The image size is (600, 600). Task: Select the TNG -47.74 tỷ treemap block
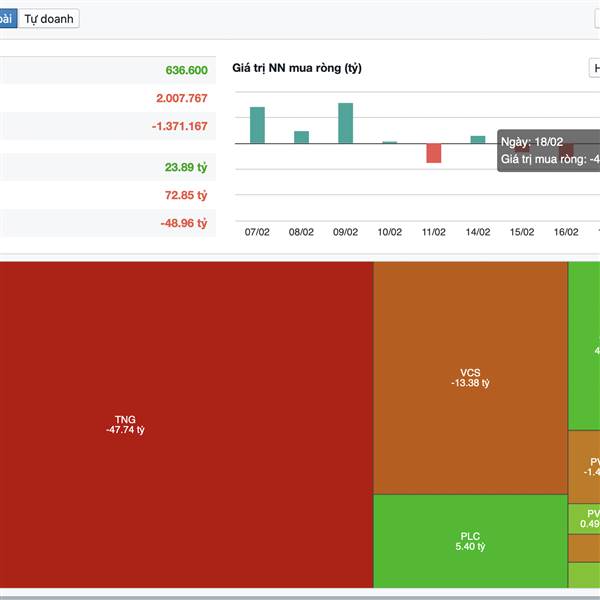tap(186, 425)
